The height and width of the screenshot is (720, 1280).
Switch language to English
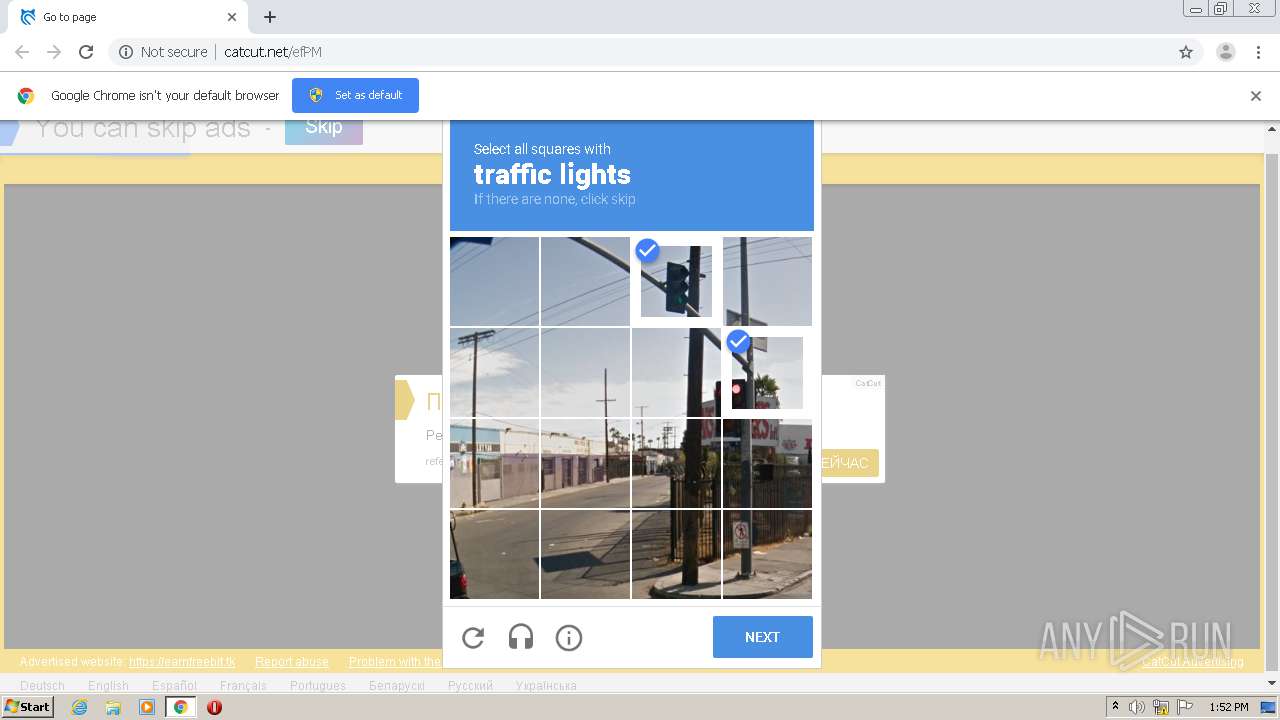(108, 686)
